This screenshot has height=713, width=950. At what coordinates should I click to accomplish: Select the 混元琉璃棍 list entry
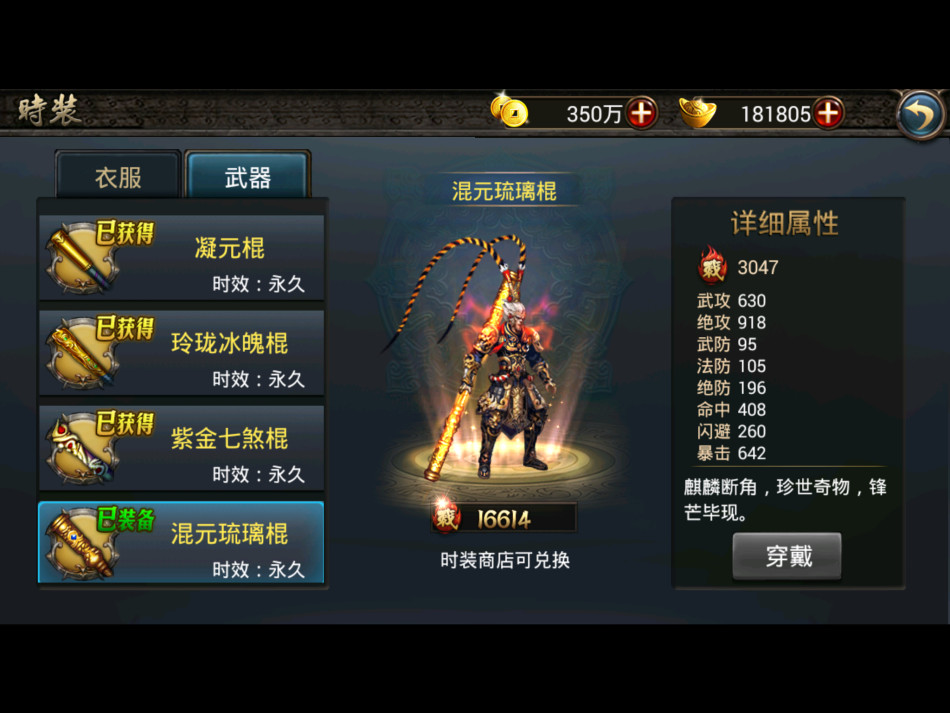pos(182,543)
